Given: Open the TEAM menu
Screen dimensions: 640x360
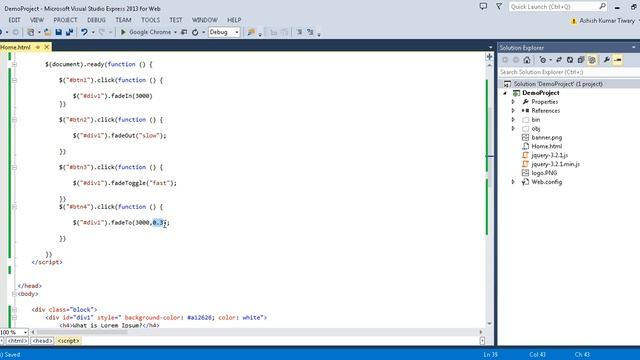Looking at the screenshot, I should click(123, 20).
